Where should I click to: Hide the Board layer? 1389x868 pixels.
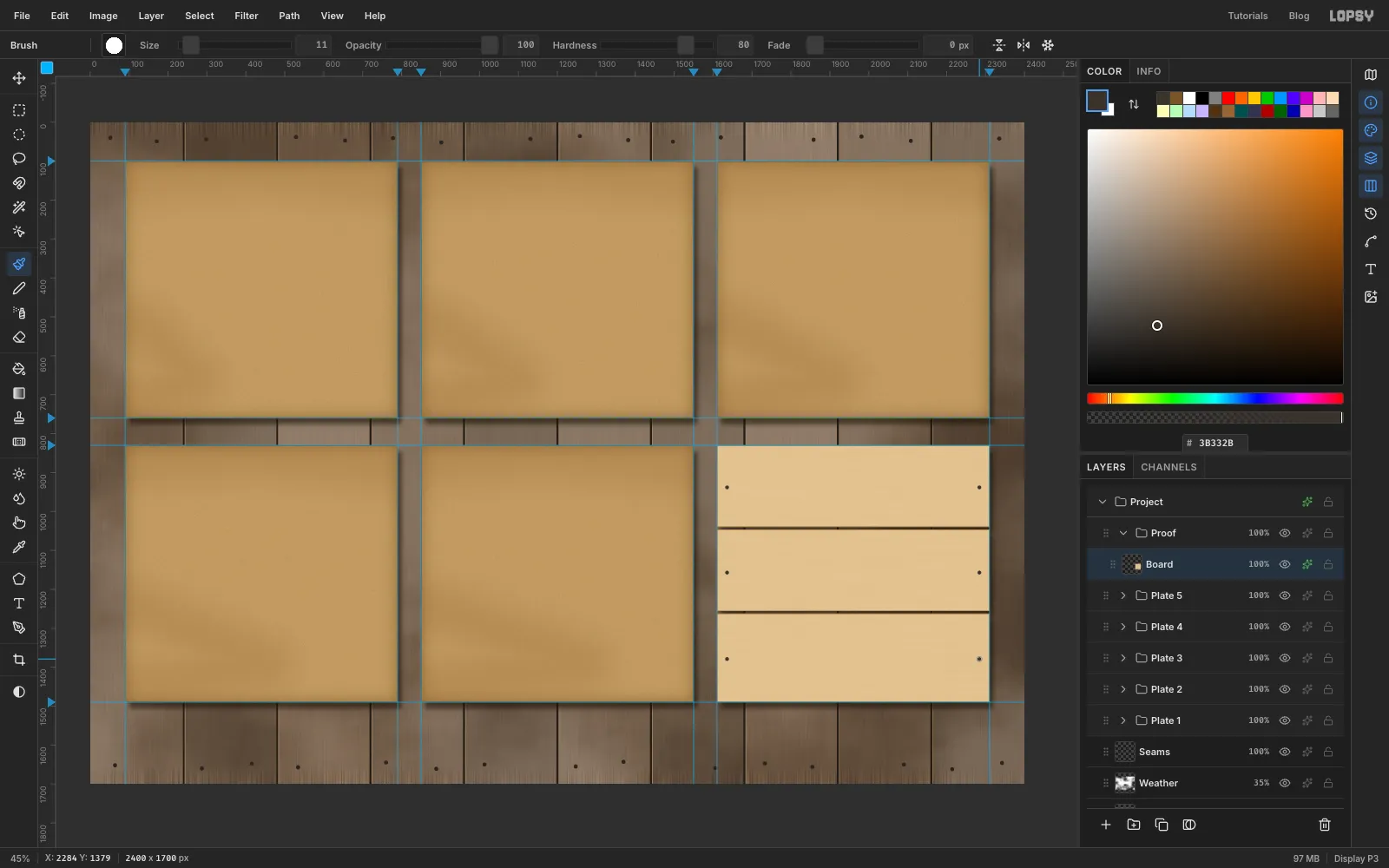[x=1285, y=564]
